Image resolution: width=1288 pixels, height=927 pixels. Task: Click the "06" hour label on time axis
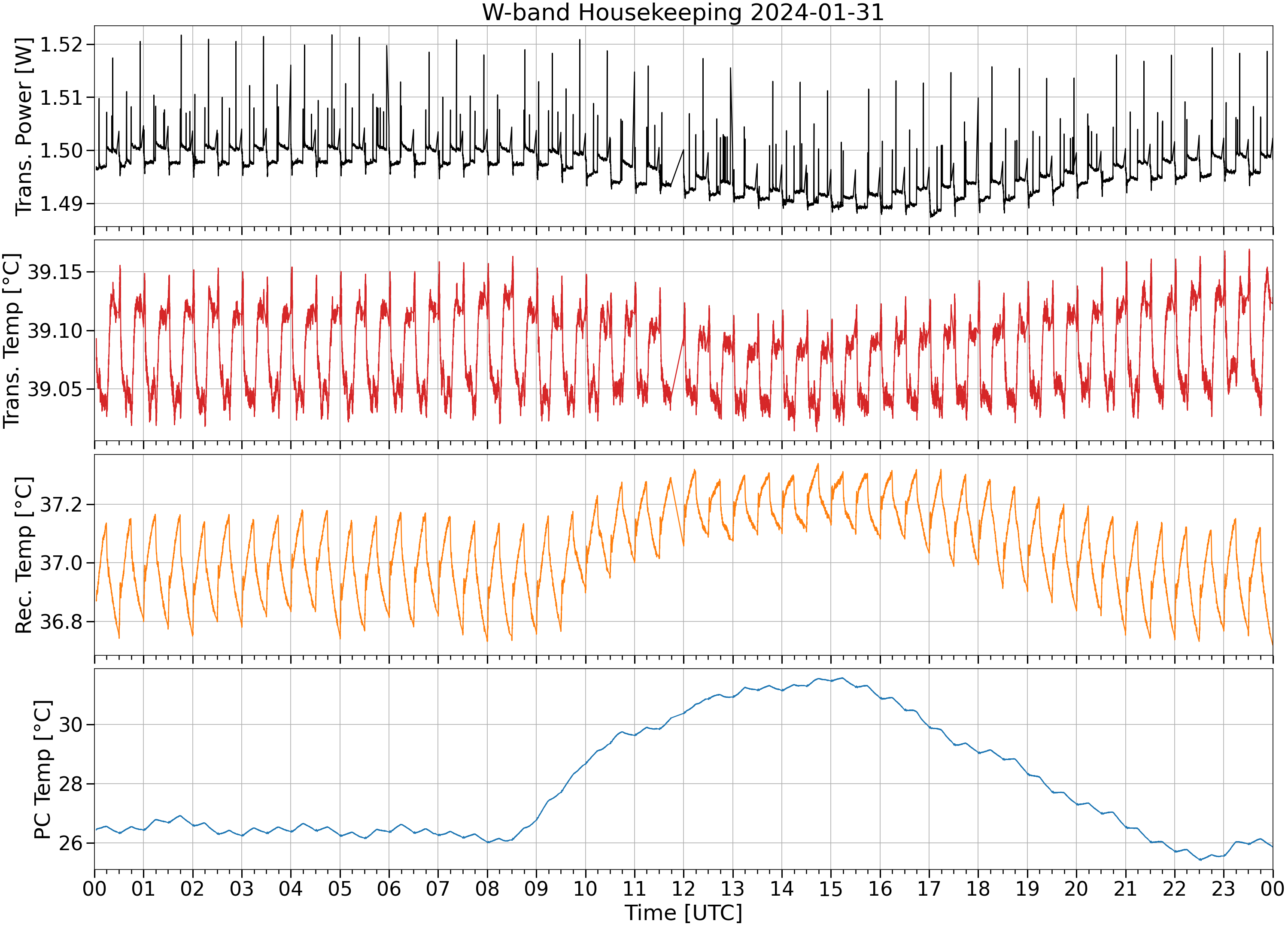click(389, 888)
